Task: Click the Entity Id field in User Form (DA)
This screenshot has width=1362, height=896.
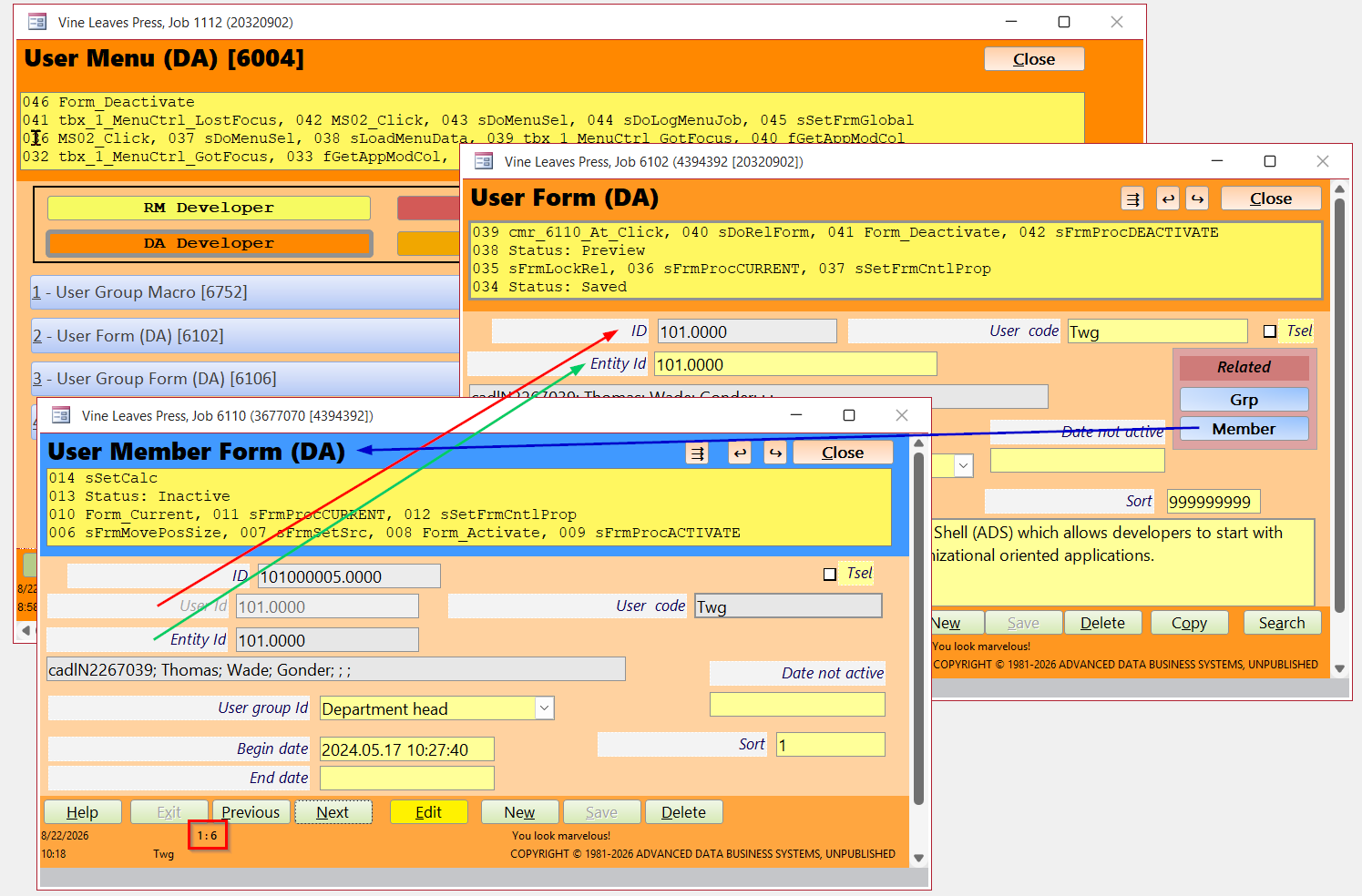Action: (795, 364)
